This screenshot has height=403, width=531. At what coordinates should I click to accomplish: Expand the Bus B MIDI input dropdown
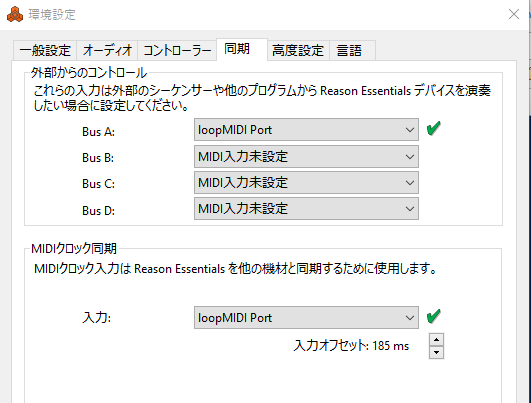point(306,156)
